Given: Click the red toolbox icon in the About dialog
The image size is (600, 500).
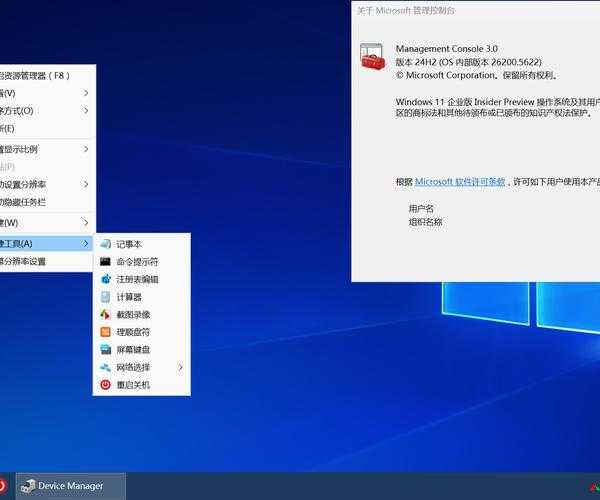Looking at the screenshot, I should [x=372, y=57].
